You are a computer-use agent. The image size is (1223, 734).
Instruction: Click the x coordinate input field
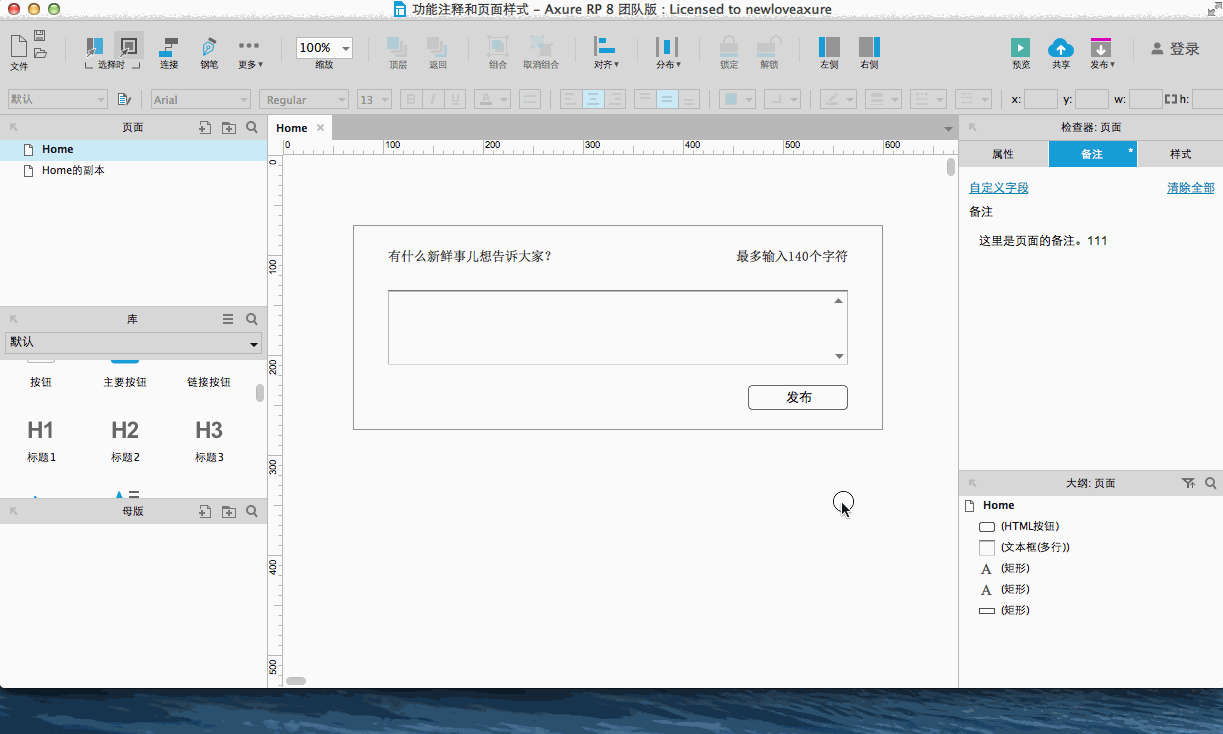pyautogui.click(x=1041, y=99)
